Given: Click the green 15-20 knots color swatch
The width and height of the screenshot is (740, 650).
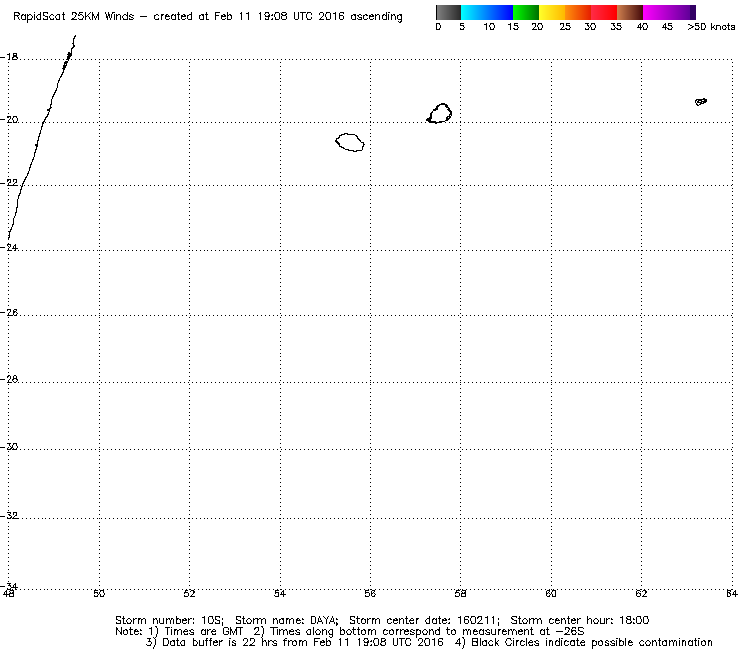Looking at the screenshot, I should click(526, 12).
